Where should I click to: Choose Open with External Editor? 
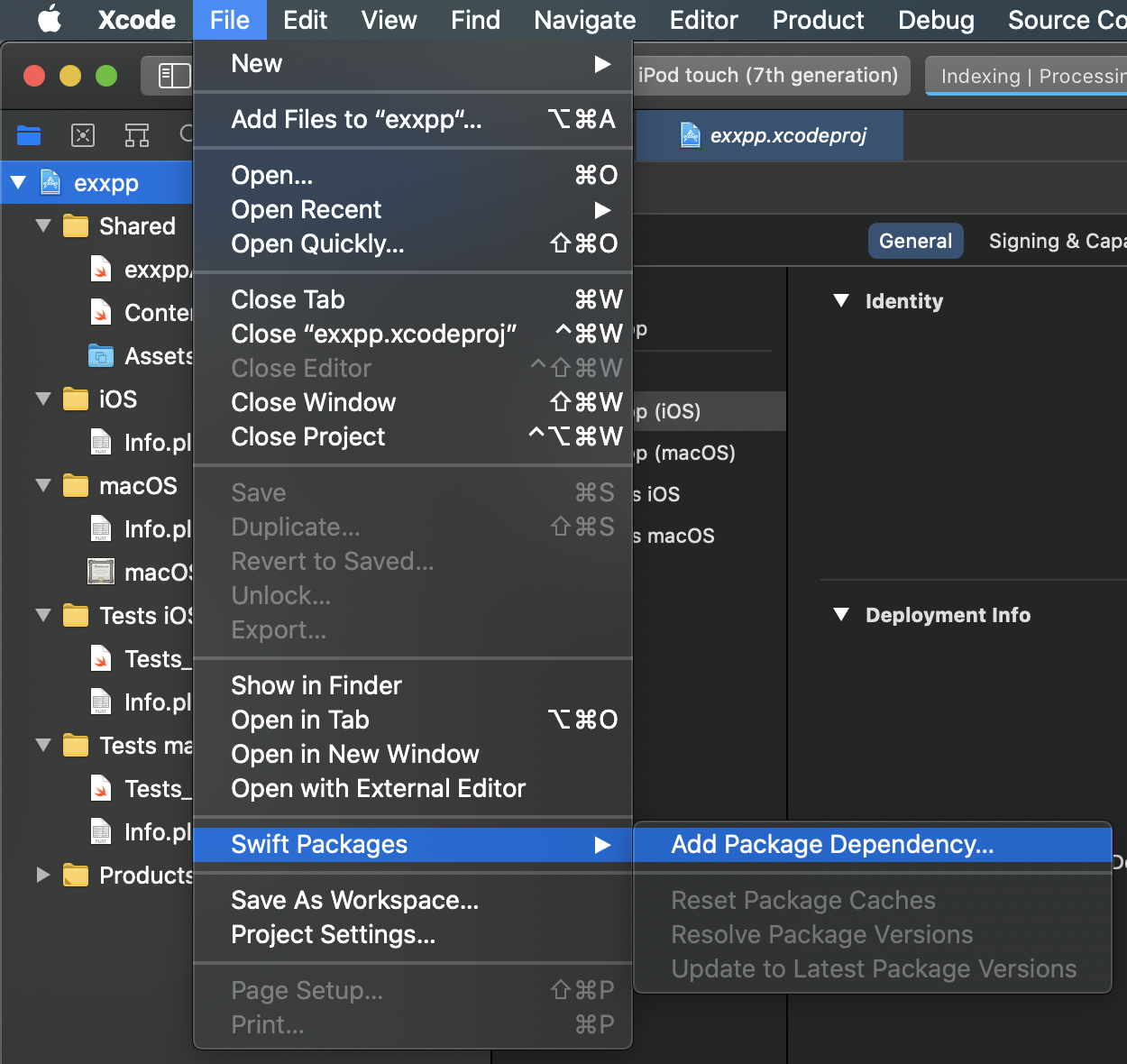[413, 788]
